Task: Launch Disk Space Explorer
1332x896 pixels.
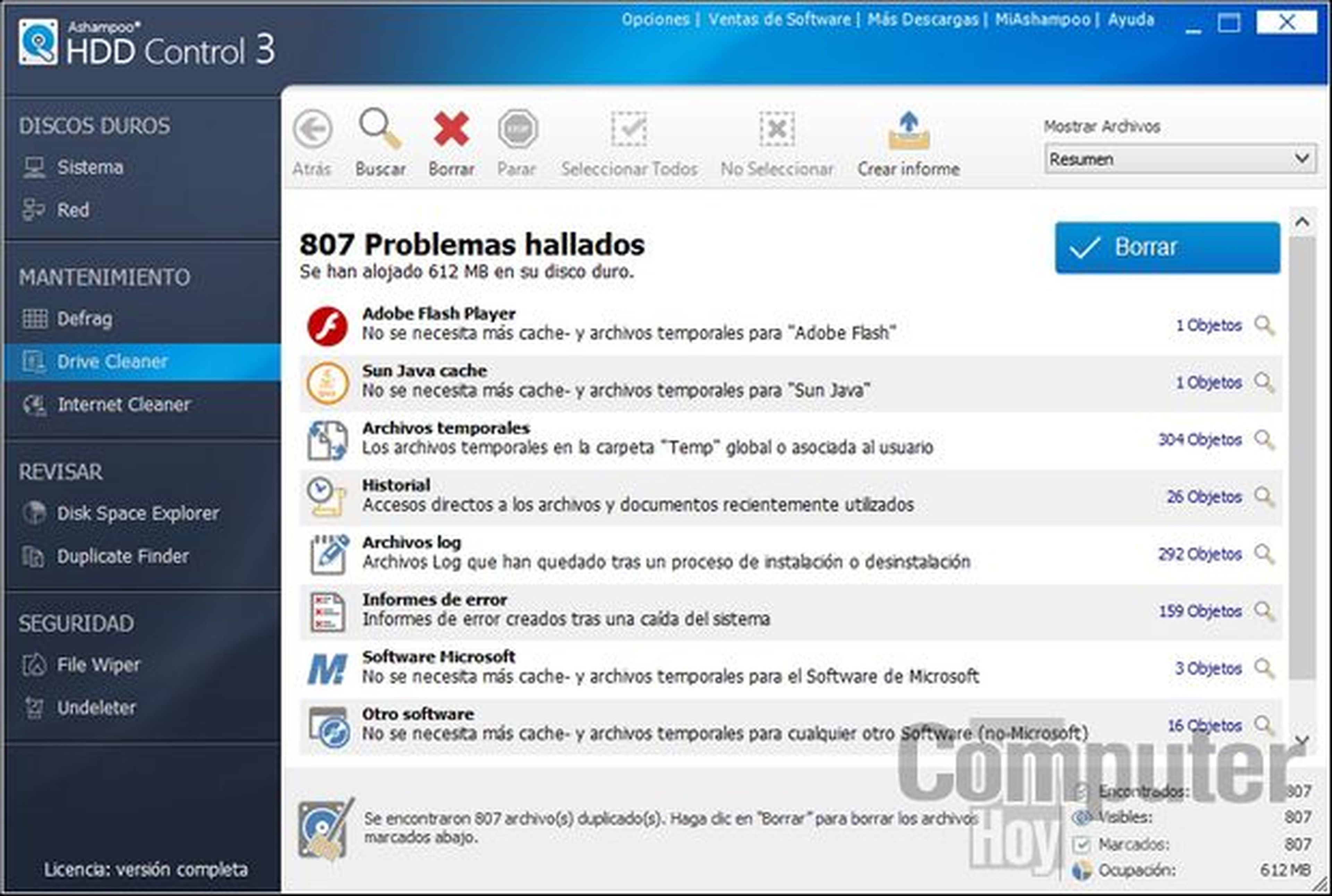Action: coord(137,513)
